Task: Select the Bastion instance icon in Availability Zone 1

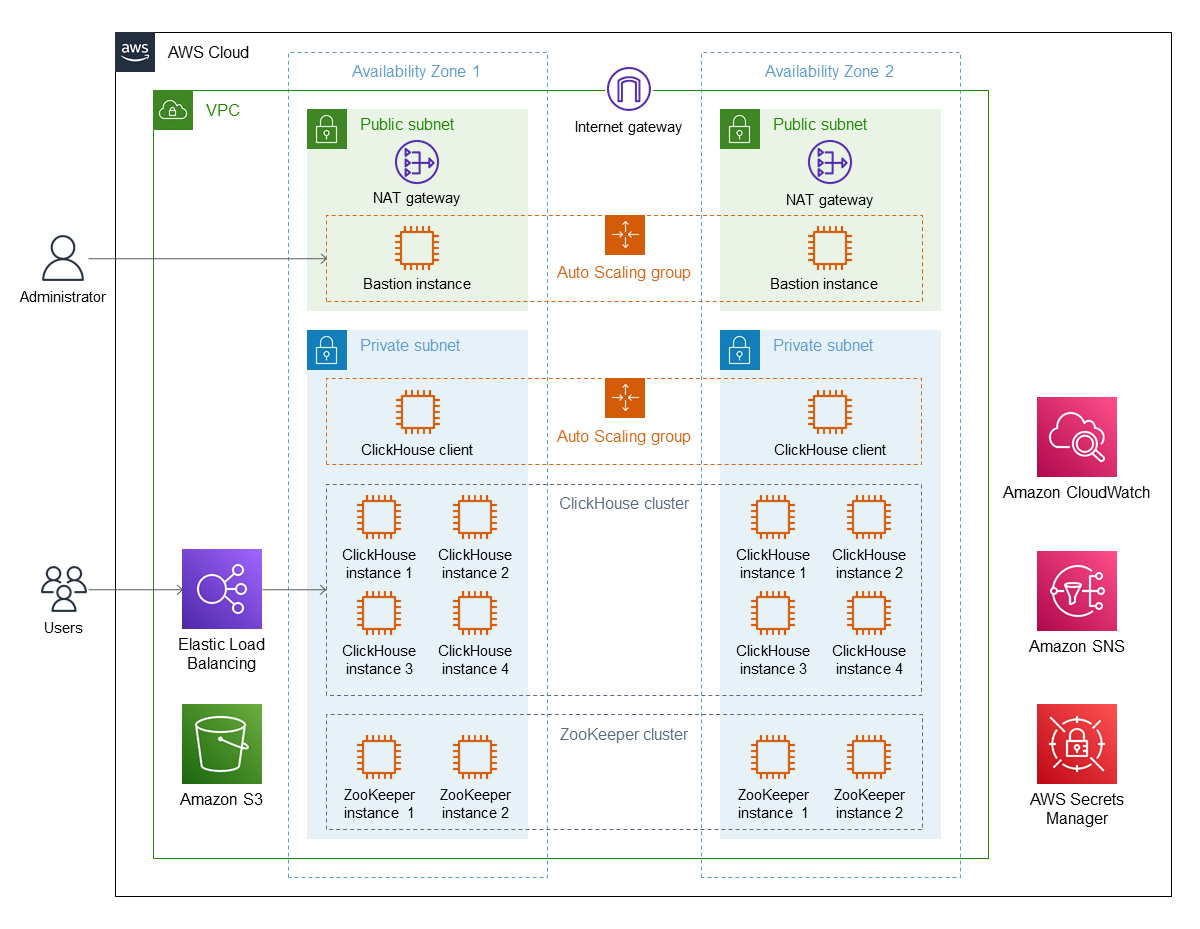Action: 417,247
